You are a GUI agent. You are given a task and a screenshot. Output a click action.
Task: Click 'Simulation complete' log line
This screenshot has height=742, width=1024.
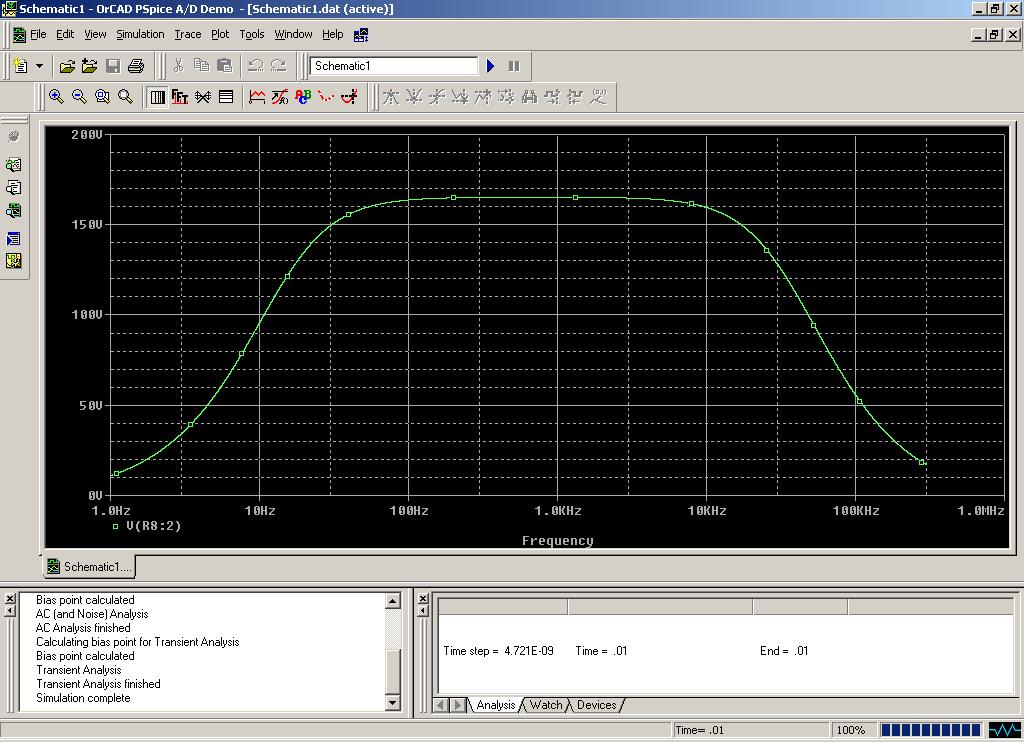click(83, 698)
